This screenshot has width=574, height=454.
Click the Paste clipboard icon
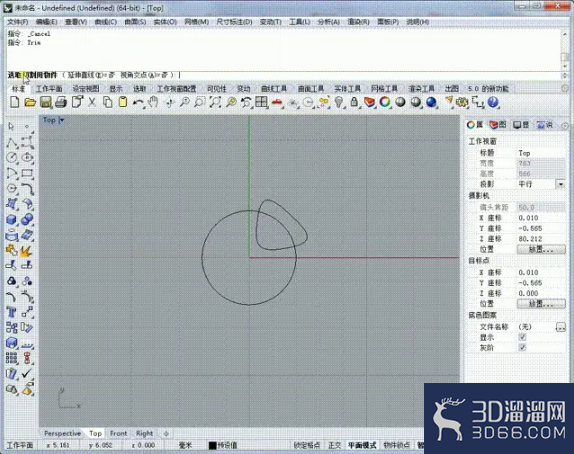tap(123, 102)
